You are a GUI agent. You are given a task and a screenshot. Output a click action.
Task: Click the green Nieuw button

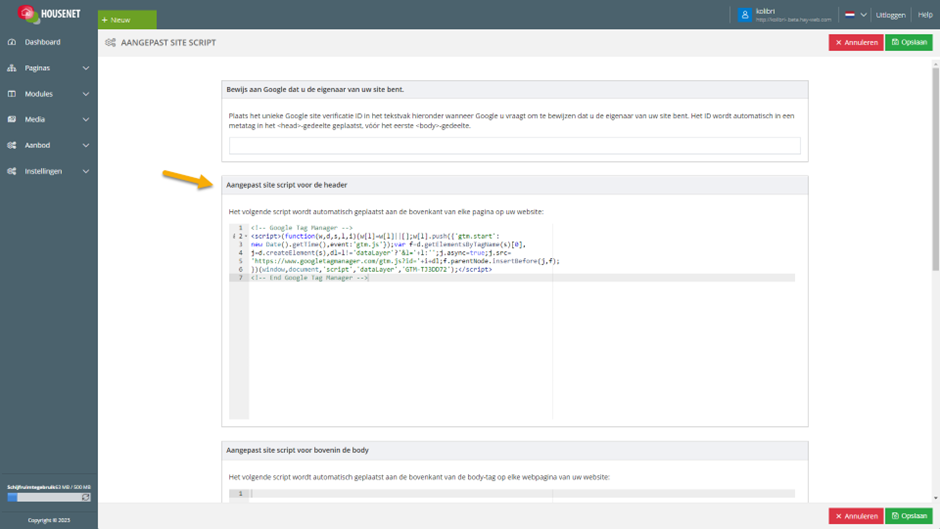click(x=127, y=20)
